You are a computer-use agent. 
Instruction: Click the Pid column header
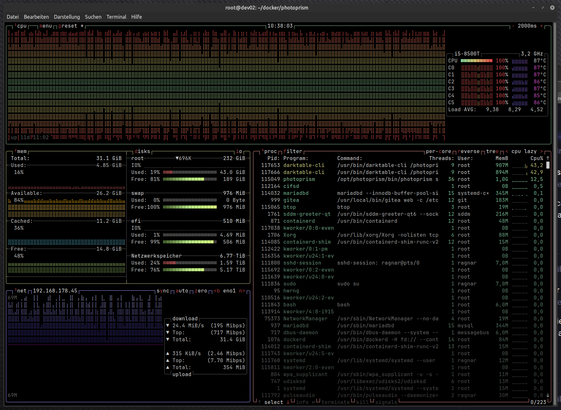pyautogui.click(x=274, y=158)
